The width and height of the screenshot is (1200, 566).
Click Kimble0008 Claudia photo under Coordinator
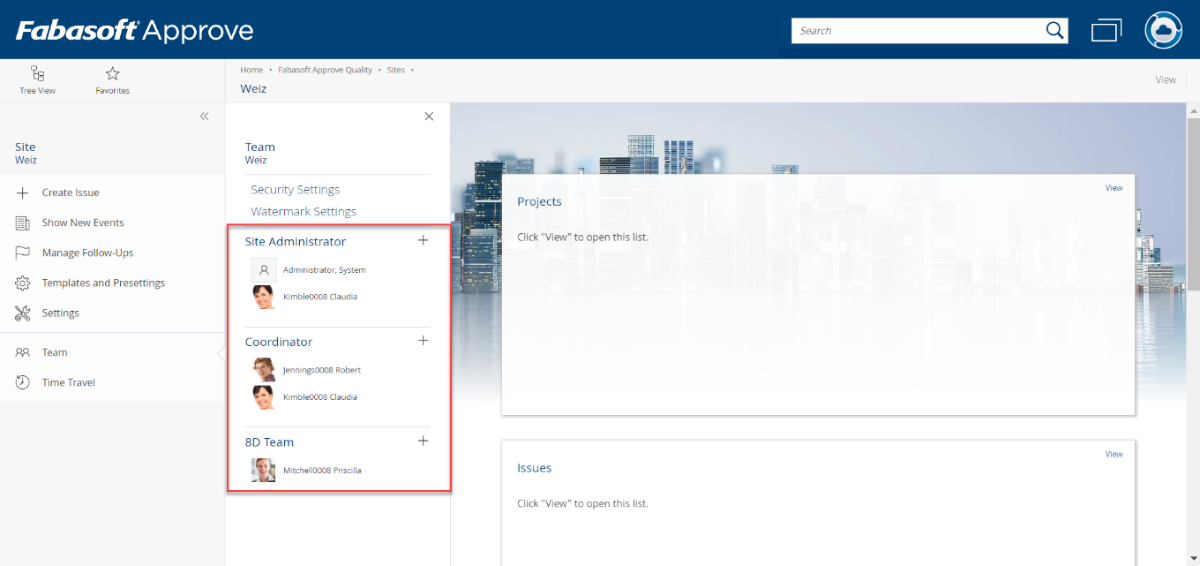point(263,397)
